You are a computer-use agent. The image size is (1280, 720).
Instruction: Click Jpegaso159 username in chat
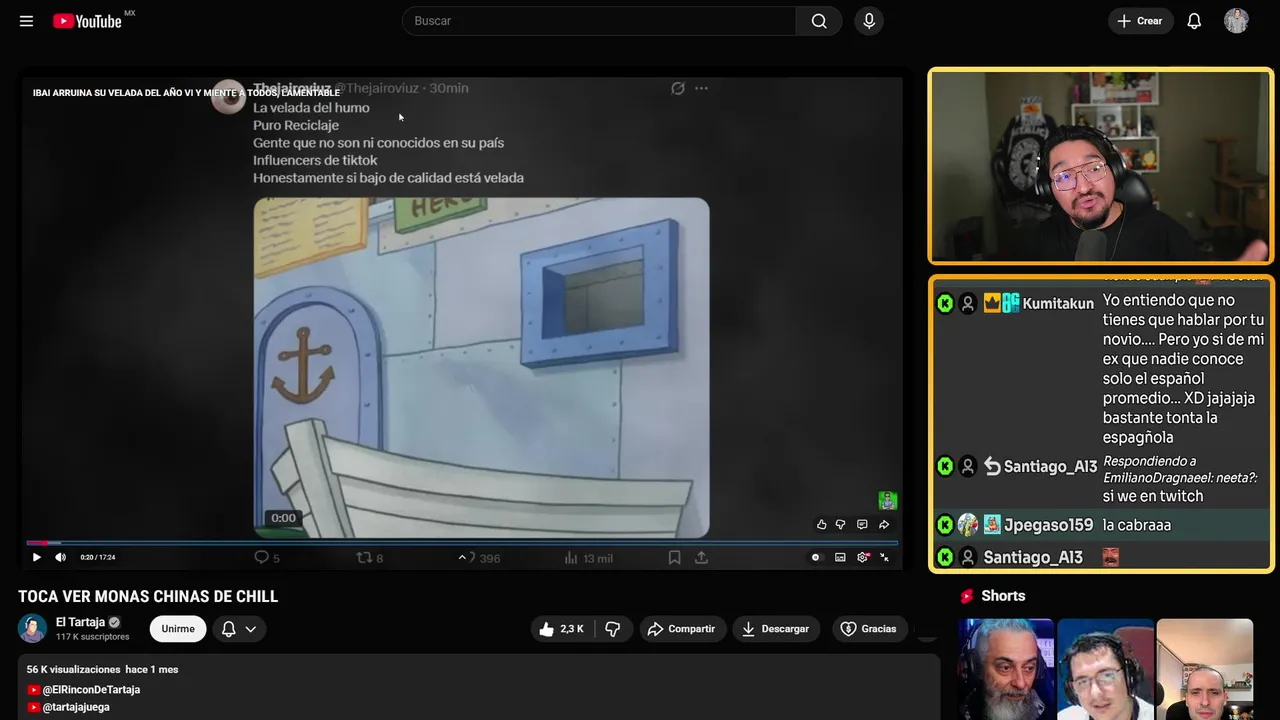click(x=1048, y=525)
